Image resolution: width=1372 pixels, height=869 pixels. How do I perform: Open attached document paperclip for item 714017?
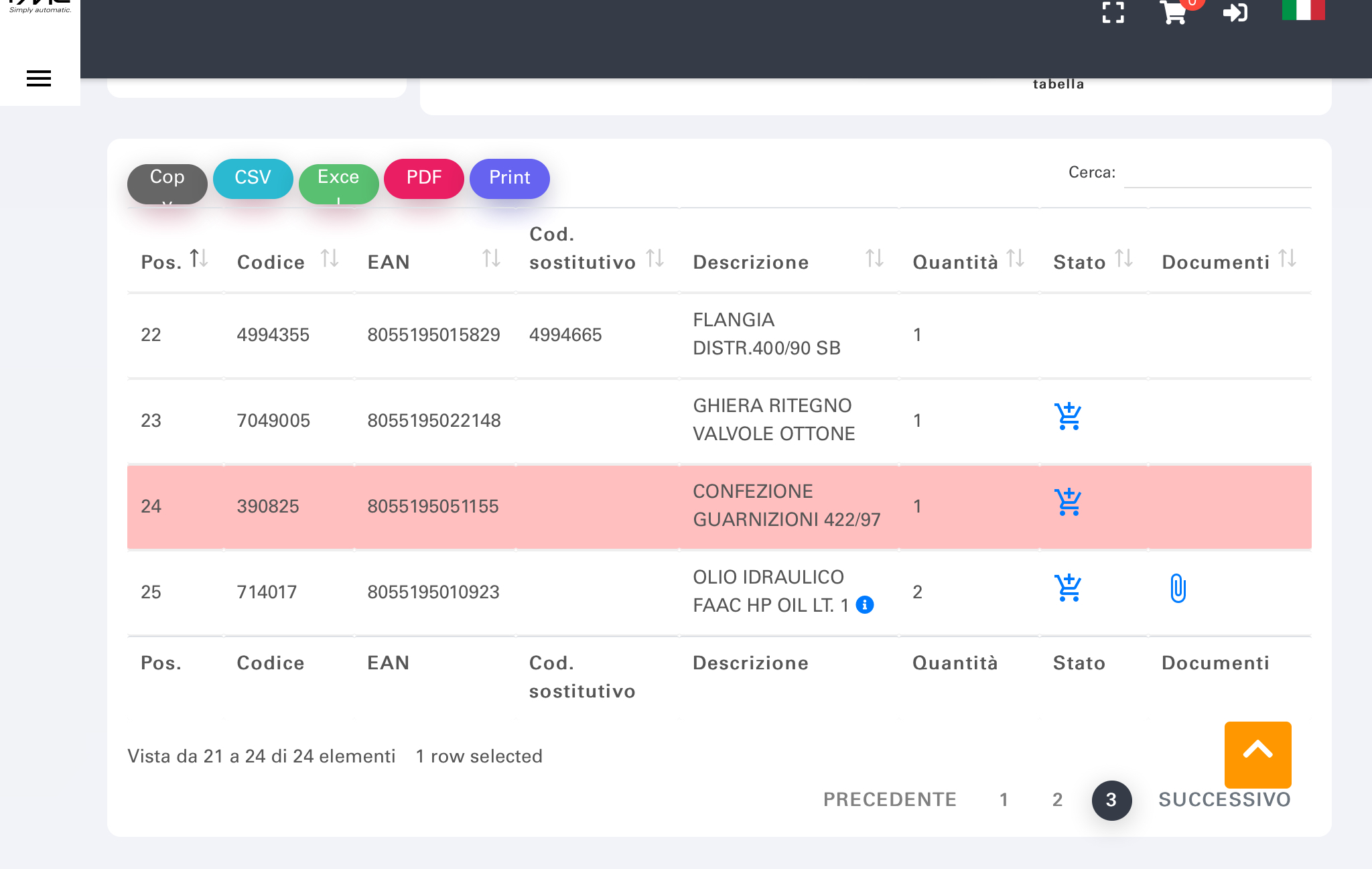pyautogui.click(x=1178, y=588)
